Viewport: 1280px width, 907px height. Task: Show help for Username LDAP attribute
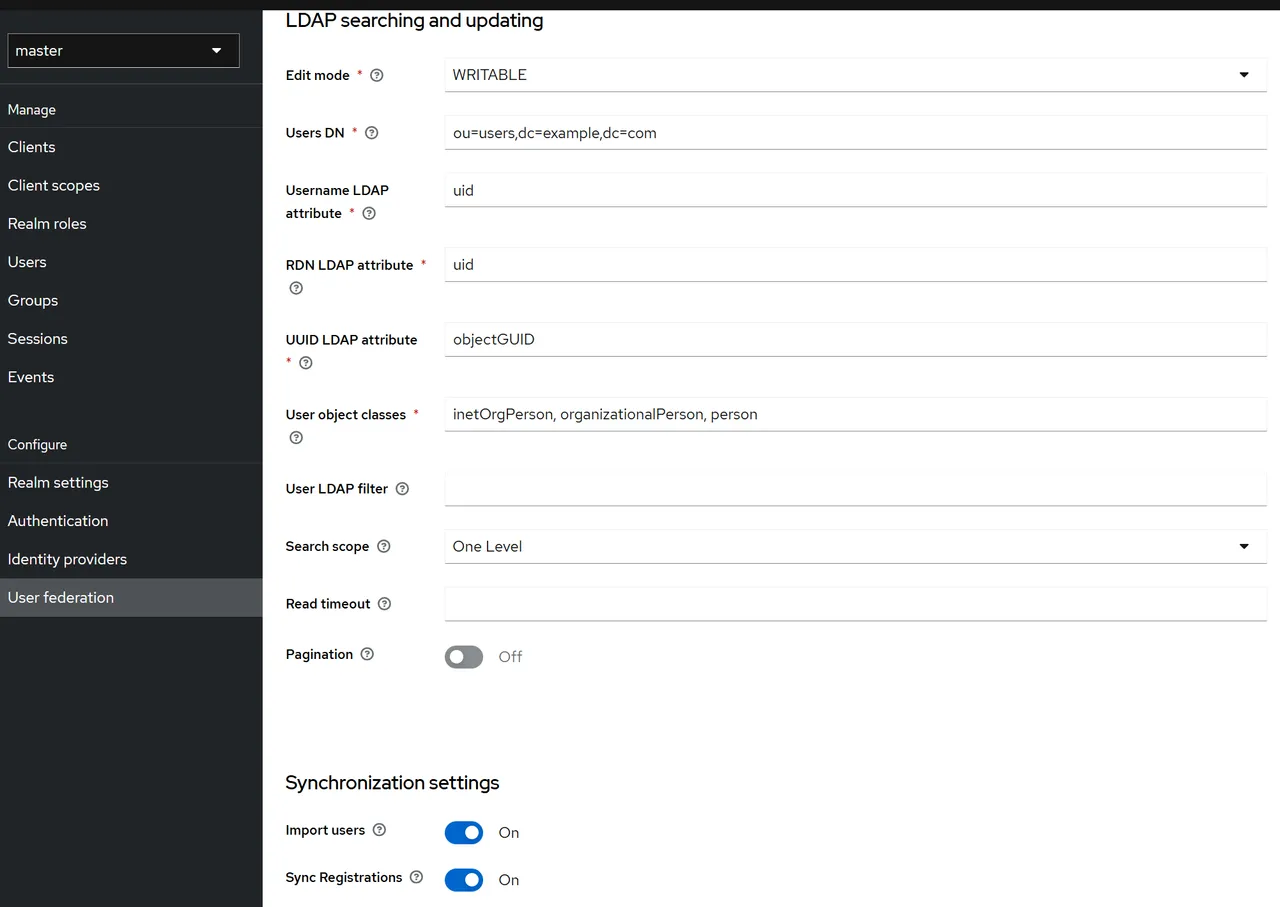tap(369, 213)
